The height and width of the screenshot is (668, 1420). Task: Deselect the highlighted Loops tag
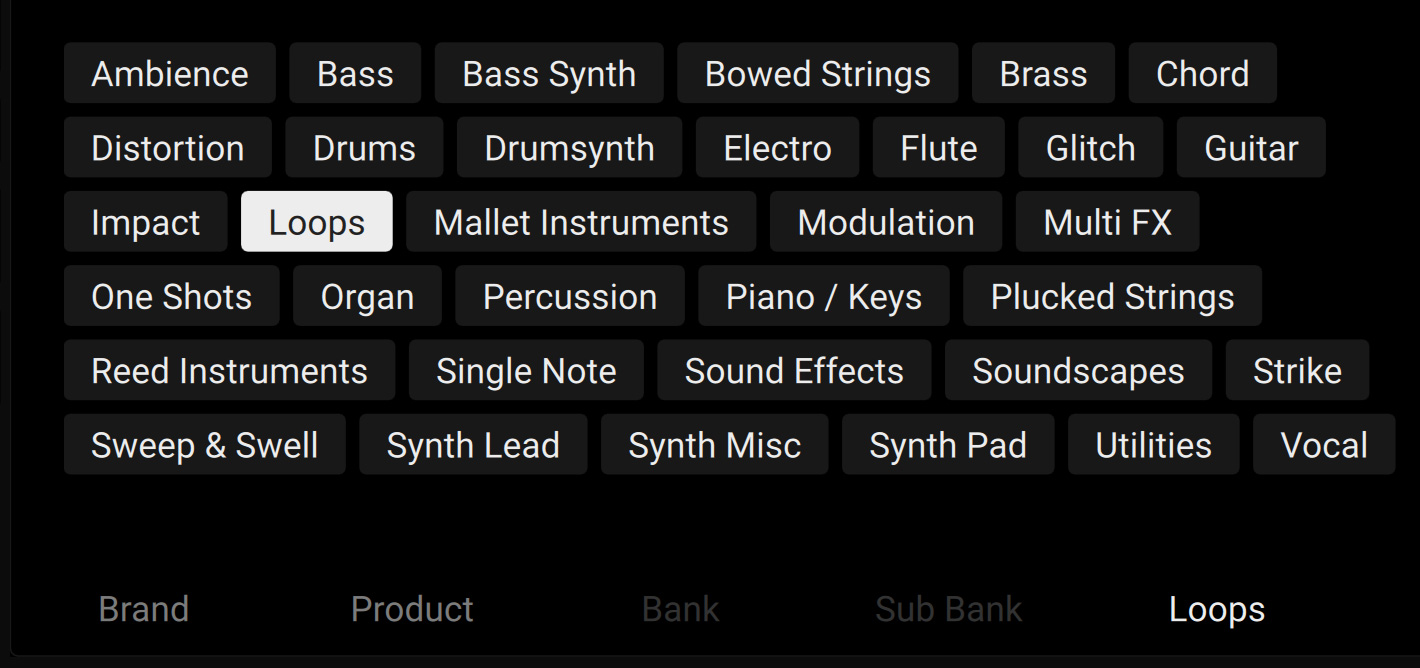316,222
